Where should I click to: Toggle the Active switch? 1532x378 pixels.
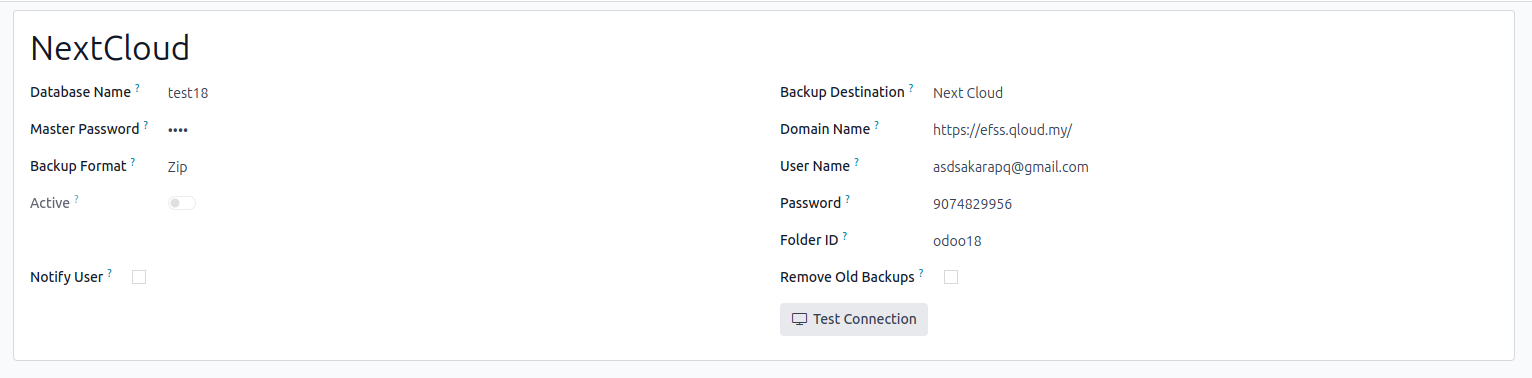182,203
